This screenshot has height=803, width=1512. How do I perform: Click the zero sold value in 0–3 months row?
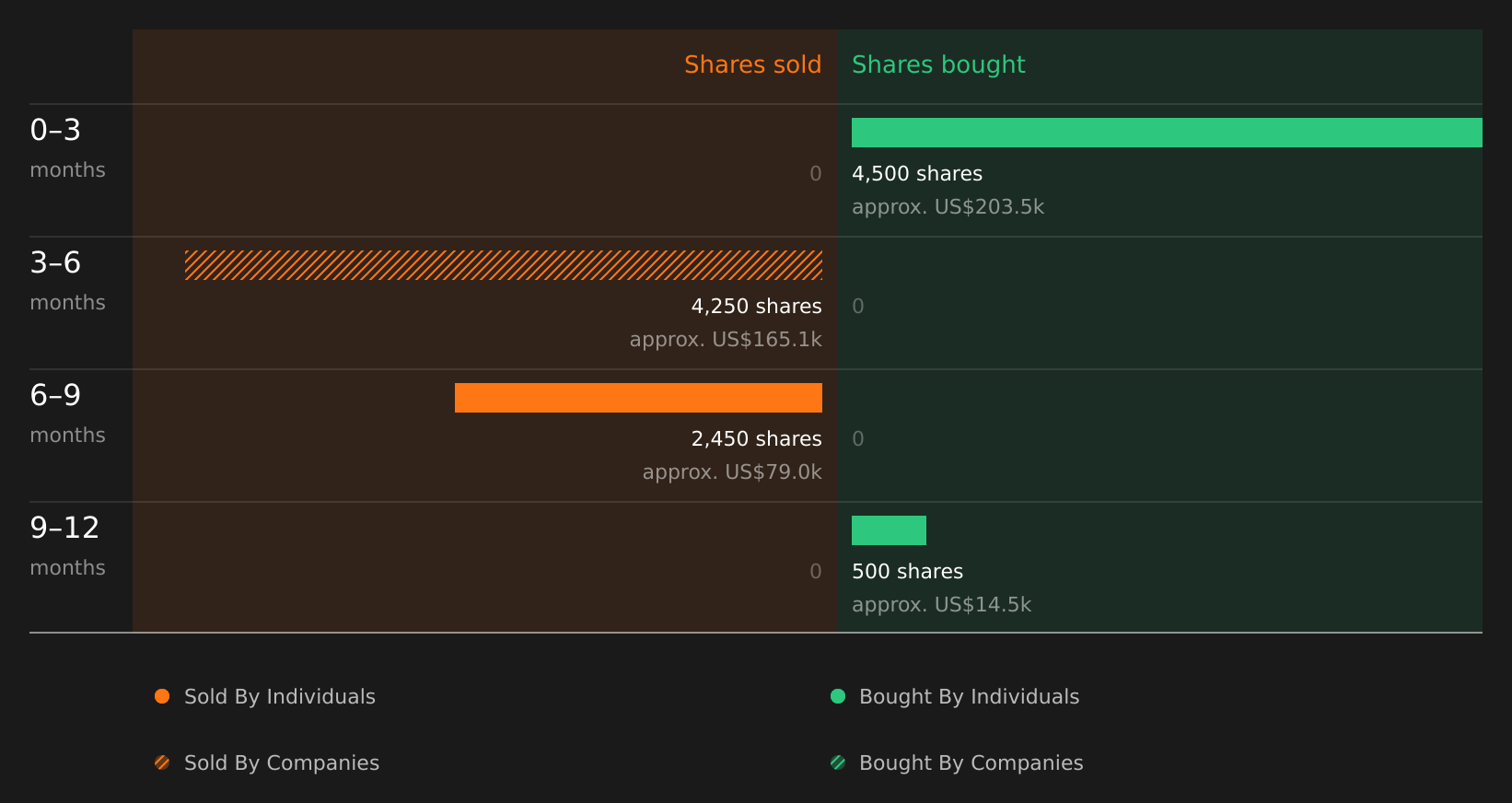816,173
